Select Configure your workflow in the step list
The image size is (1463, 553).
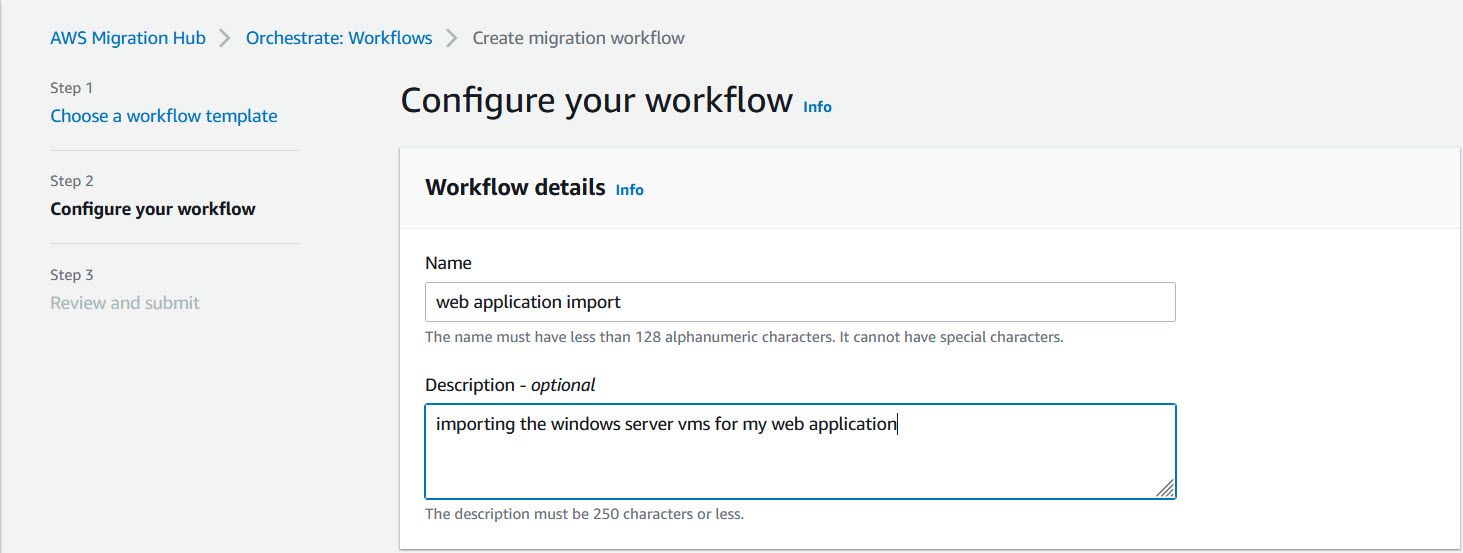pyautogui.click(x=153, y=209)
